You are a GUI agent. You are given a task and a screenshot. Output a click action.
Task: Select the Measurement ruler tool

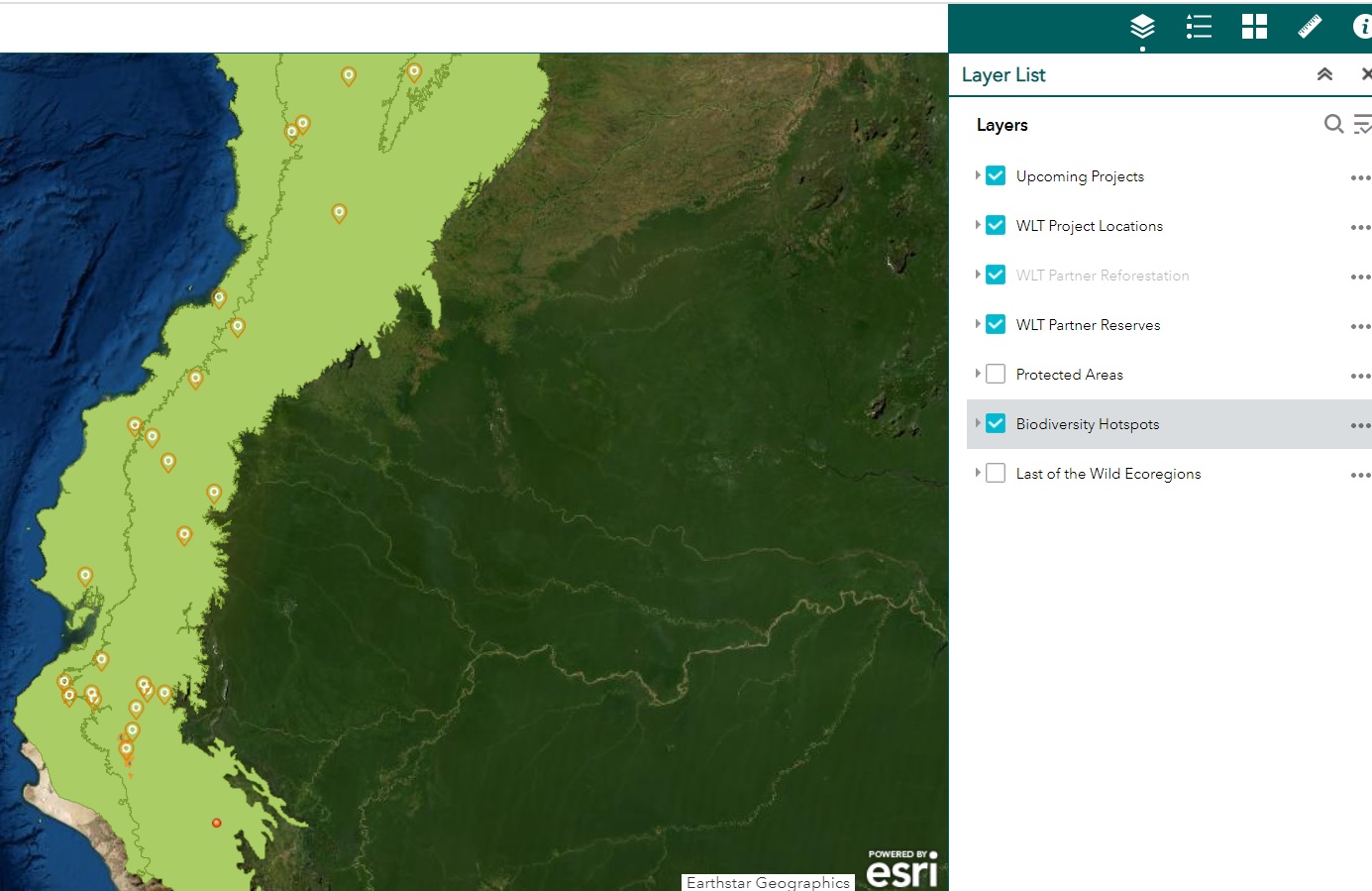[x=1310, y=27]
